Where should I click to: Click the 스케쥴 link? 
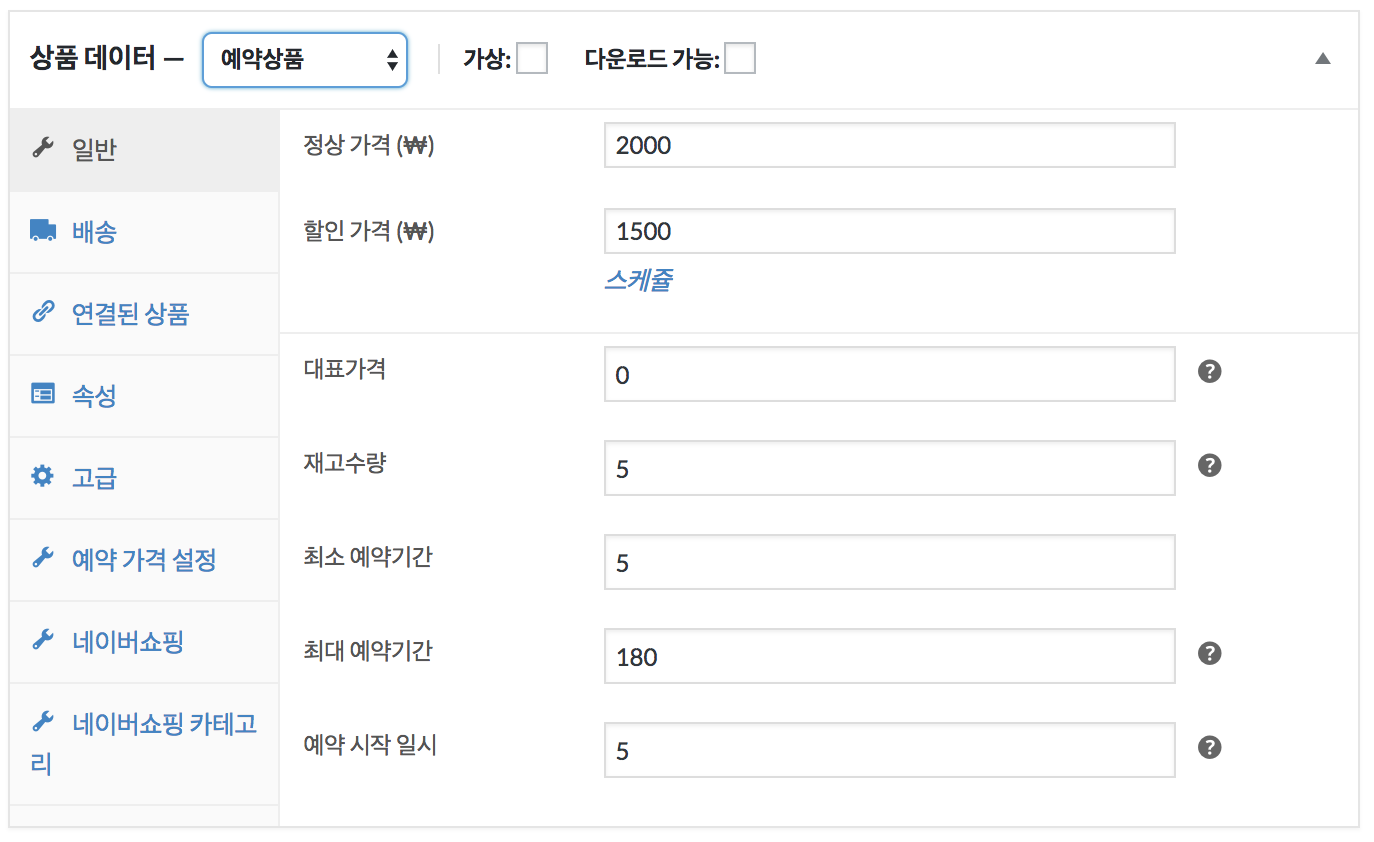[x=638, y=280]
